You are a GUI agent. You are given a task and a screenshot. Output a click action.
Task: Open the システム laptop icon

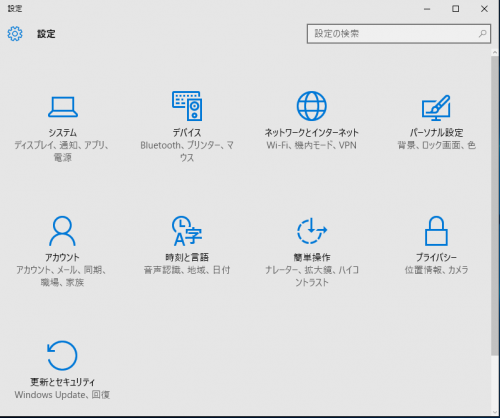pyautogui.click(x=63, y=107)
